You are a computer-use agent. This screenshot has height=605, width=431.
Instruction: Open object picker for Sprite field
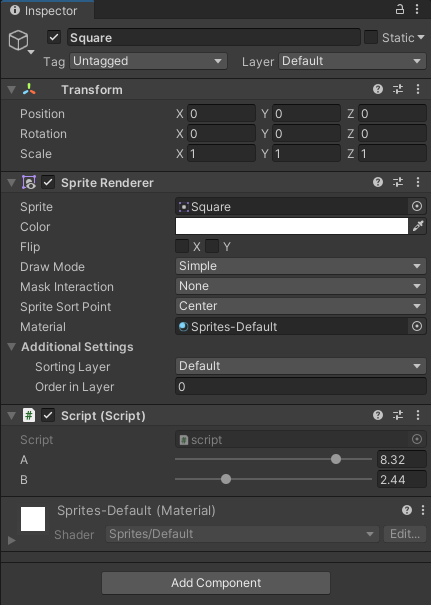click(x=417, y=206)
